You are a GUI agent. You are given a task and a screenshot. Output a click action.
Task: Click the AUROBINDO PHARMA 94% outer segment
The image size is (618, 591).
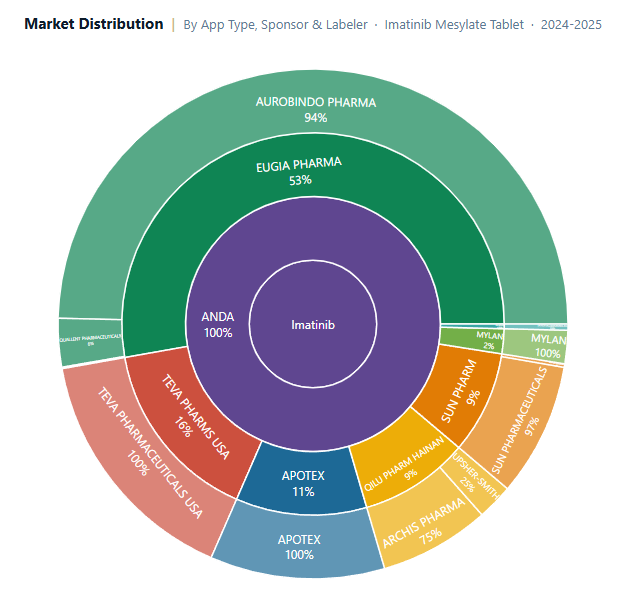(315, 110)
